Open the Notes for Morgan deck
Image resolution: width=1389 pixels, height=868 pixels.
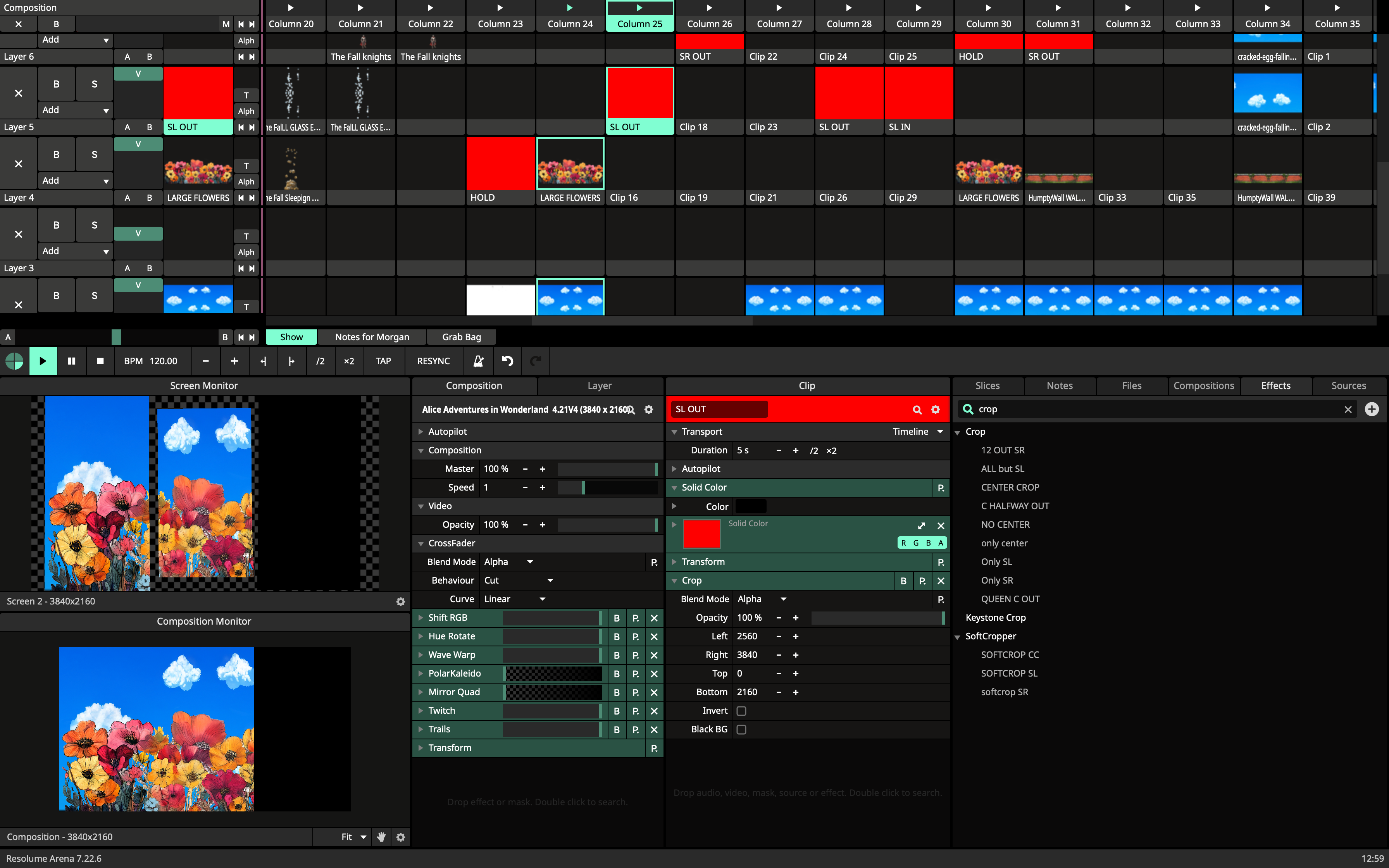[372, 337]
